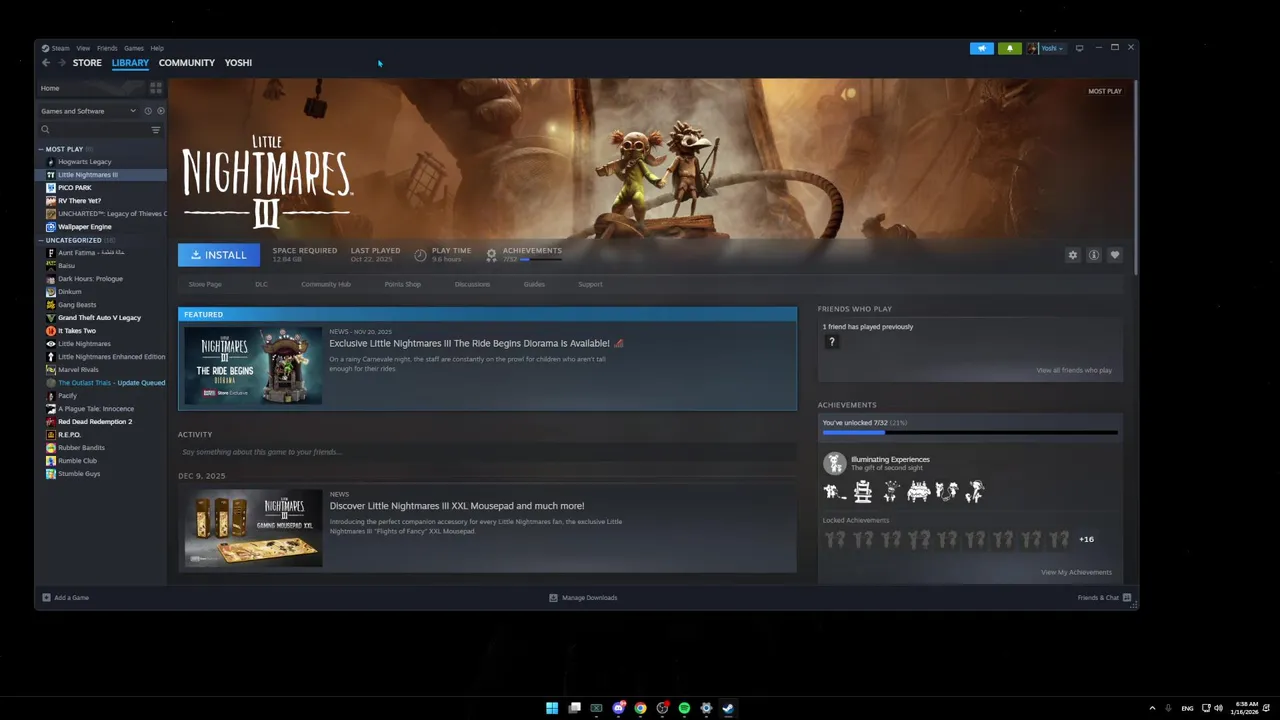The image size is (1280, 720).
Task: Click the activity comment input field
Action: (x=487, y=452)
